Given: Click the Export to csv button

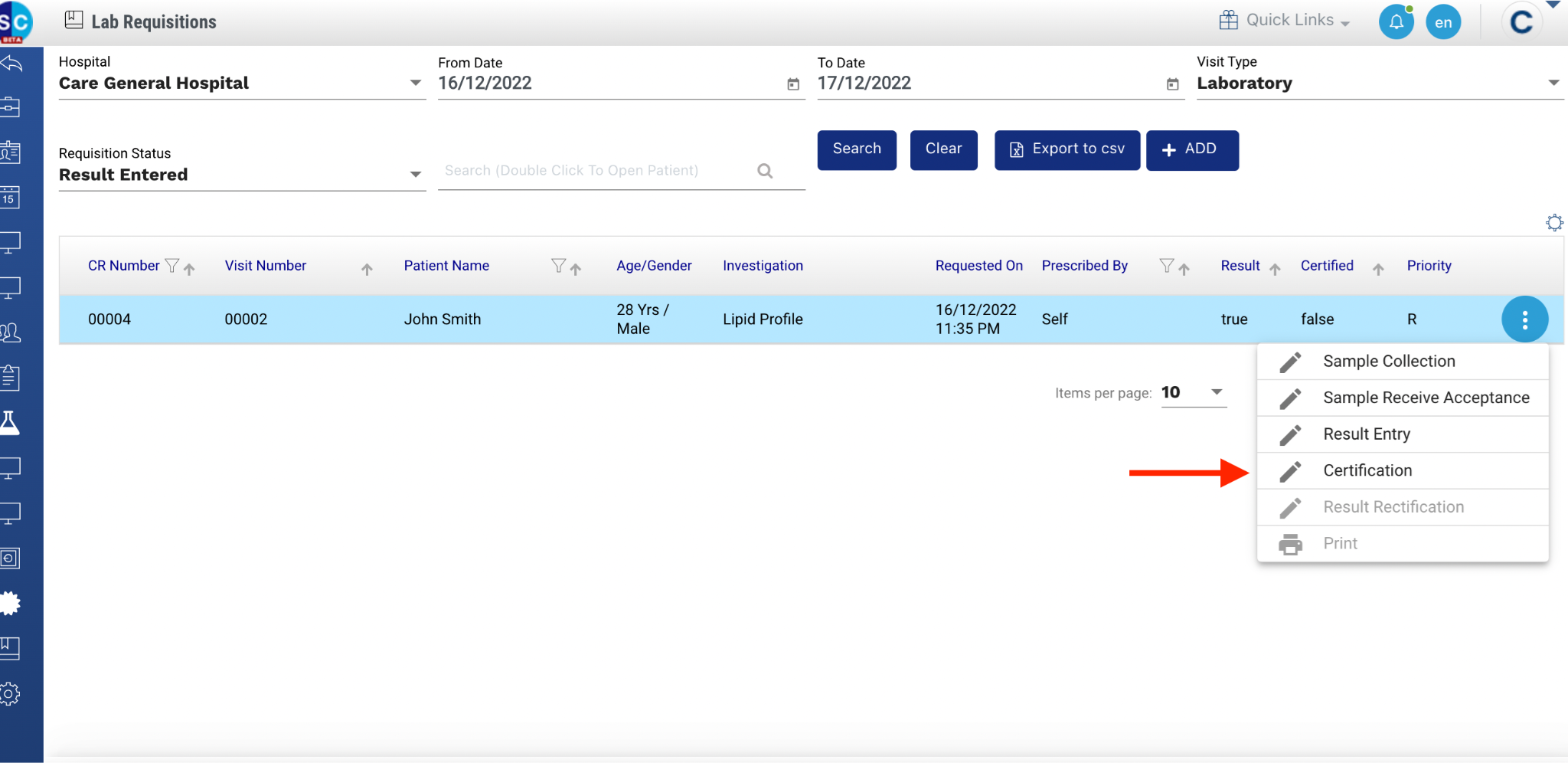Looking at the screenshot, I should click(x=1067, y=149).
